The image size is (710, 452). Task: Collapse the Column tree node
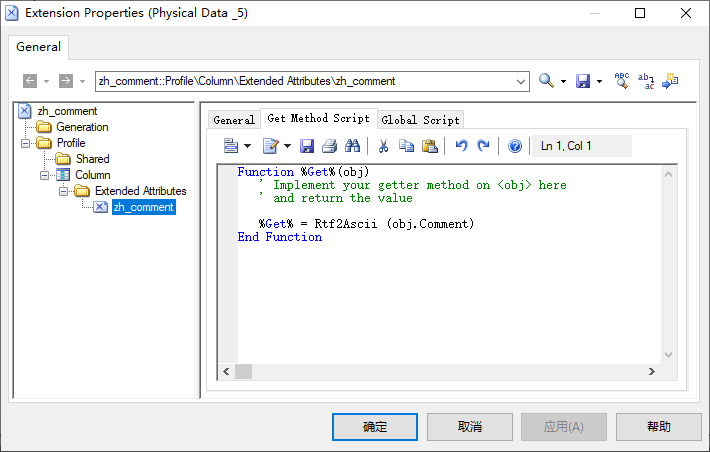click(x=44, y=175)
